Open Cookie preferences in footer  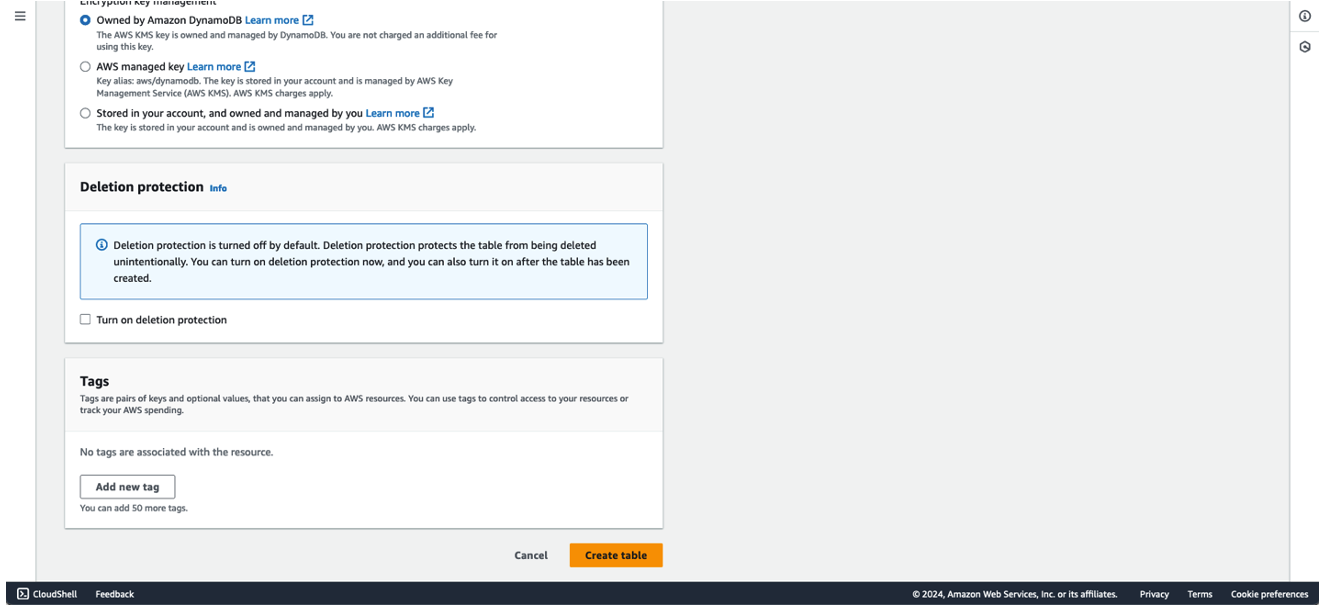pyautogui.click(x=1269, y=594)
